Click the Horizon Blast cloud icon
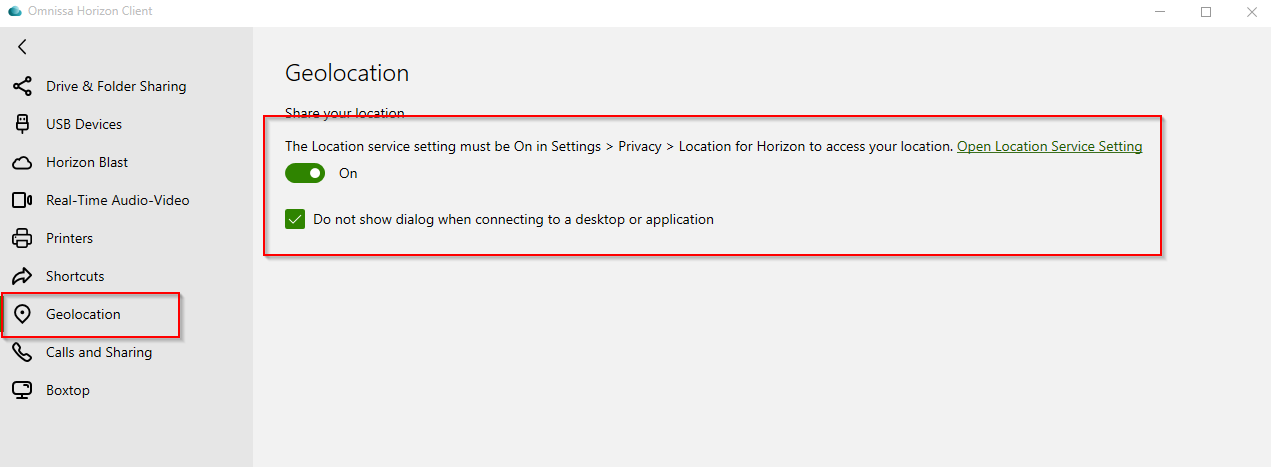 pyautogui.click(x=22, y=162)
